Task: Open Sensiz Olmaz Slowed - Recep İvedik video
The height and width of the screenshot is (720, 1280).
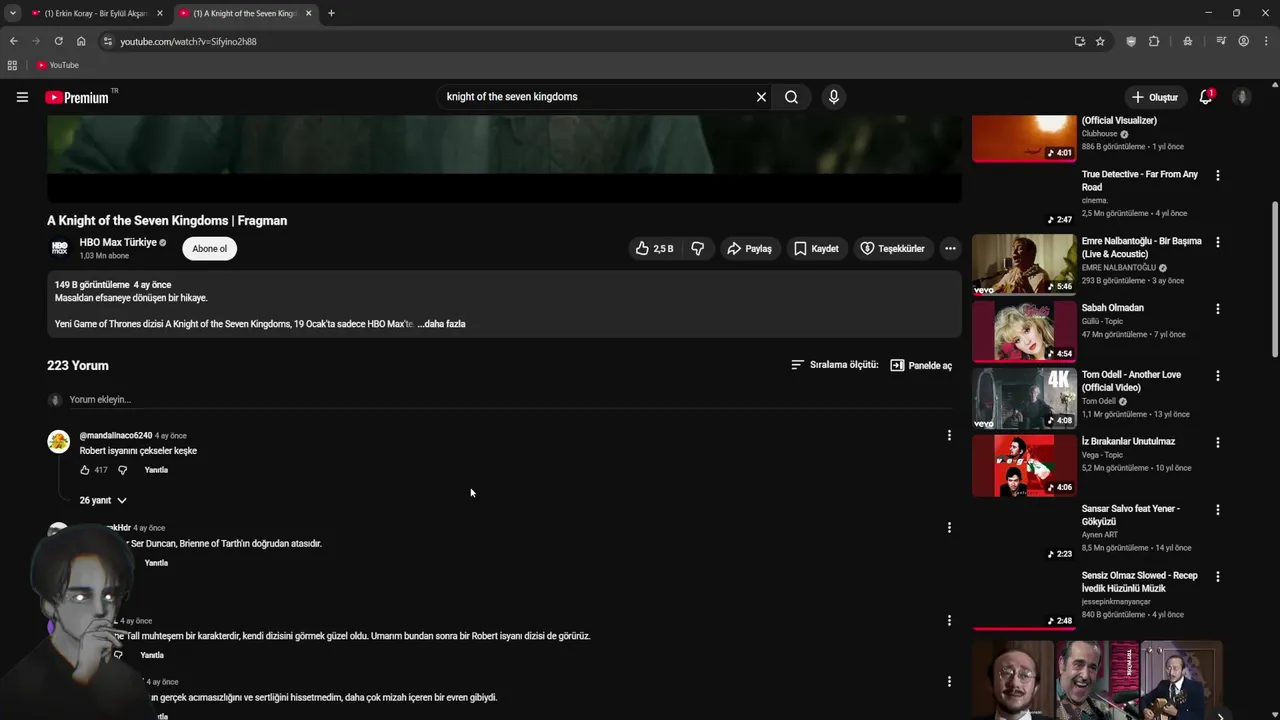Action: [x=1139, y=582]
